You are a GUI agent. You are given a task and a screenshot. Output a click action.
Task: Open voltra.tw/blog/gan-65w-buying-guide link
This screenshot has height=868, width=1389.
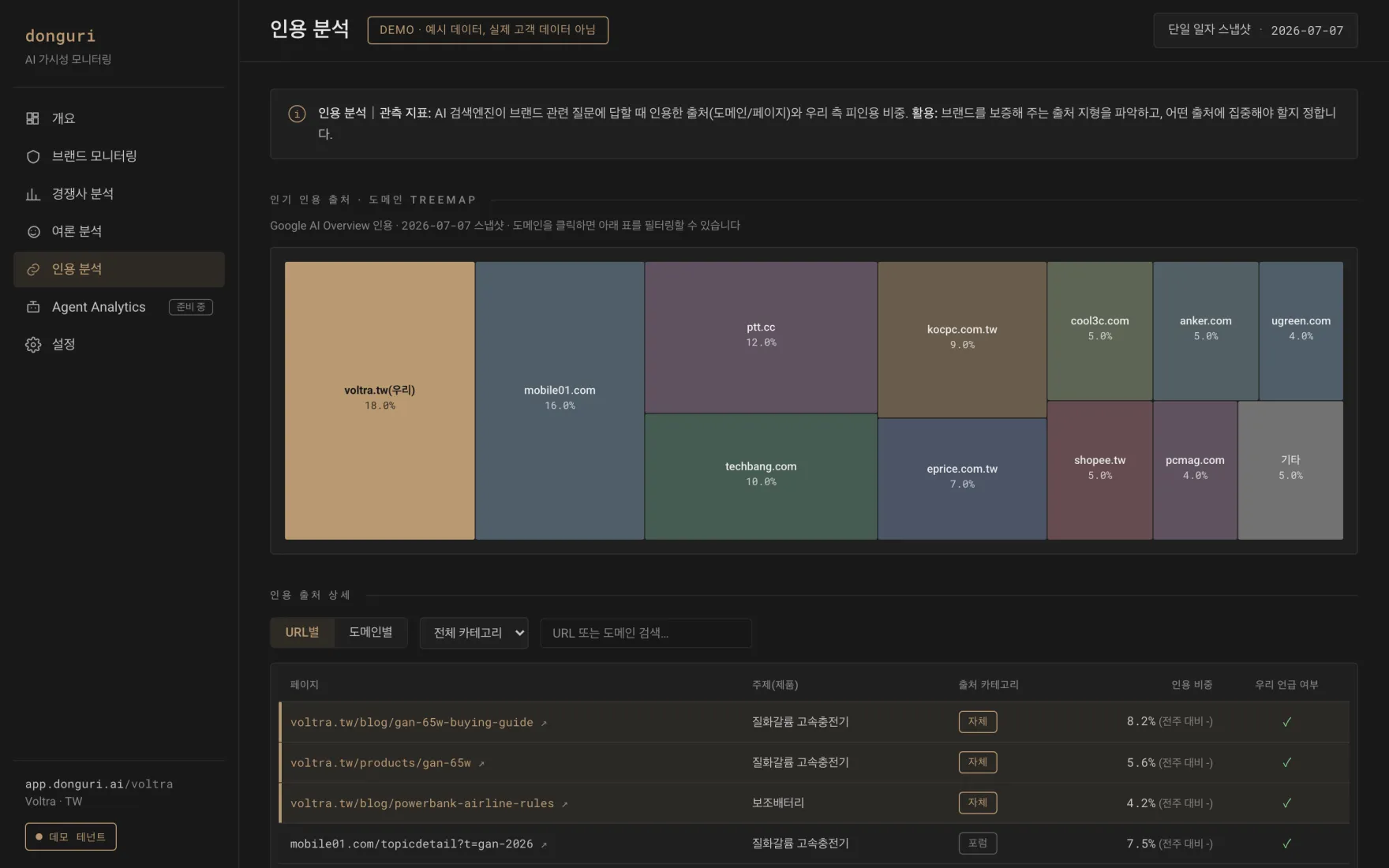[411, 723]
